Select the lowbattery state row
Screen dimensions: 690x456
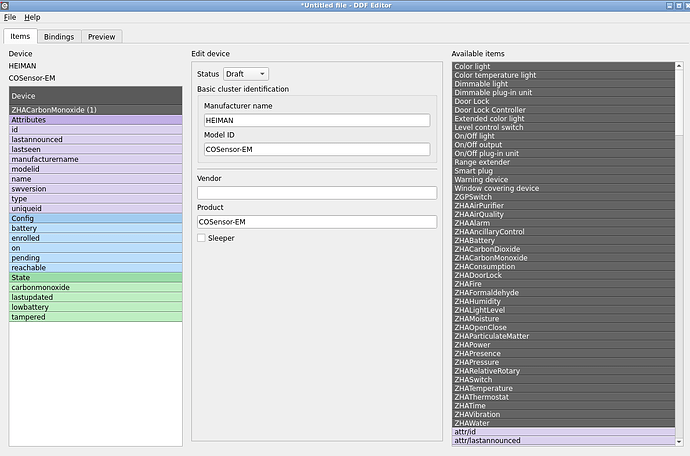point(95,307)
